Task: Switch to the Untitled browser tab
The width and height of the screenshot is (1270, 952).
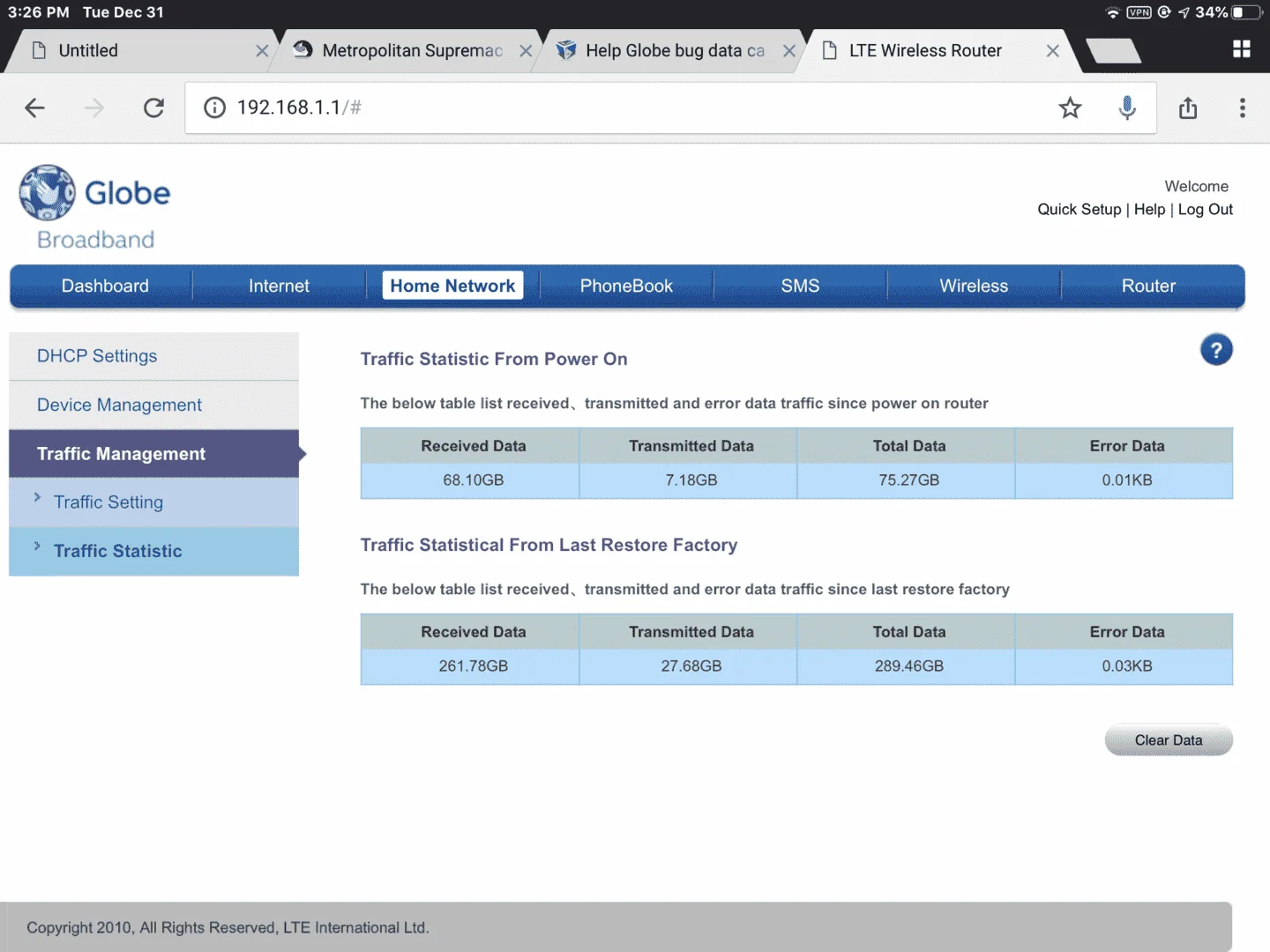Action: coord(141,51)
